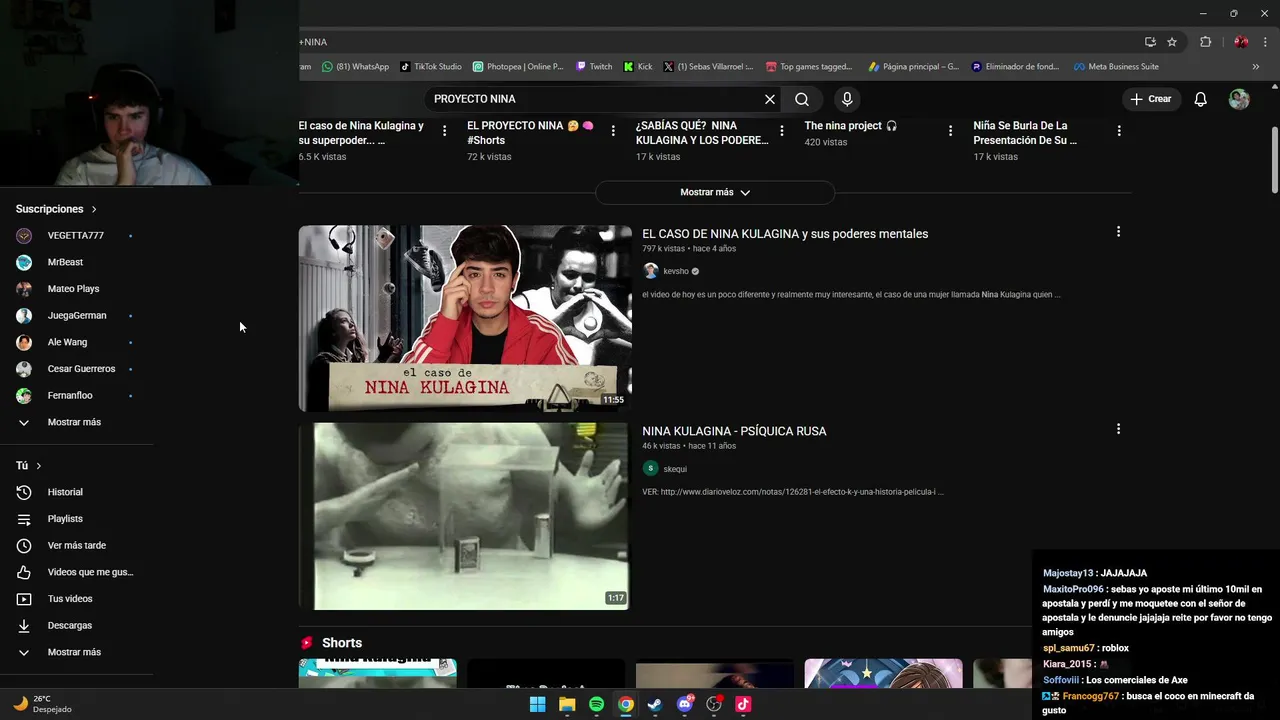This screenshot has height=720, width=1280.
Task: Open the Twitch bookmark
Action: [594, 67]
